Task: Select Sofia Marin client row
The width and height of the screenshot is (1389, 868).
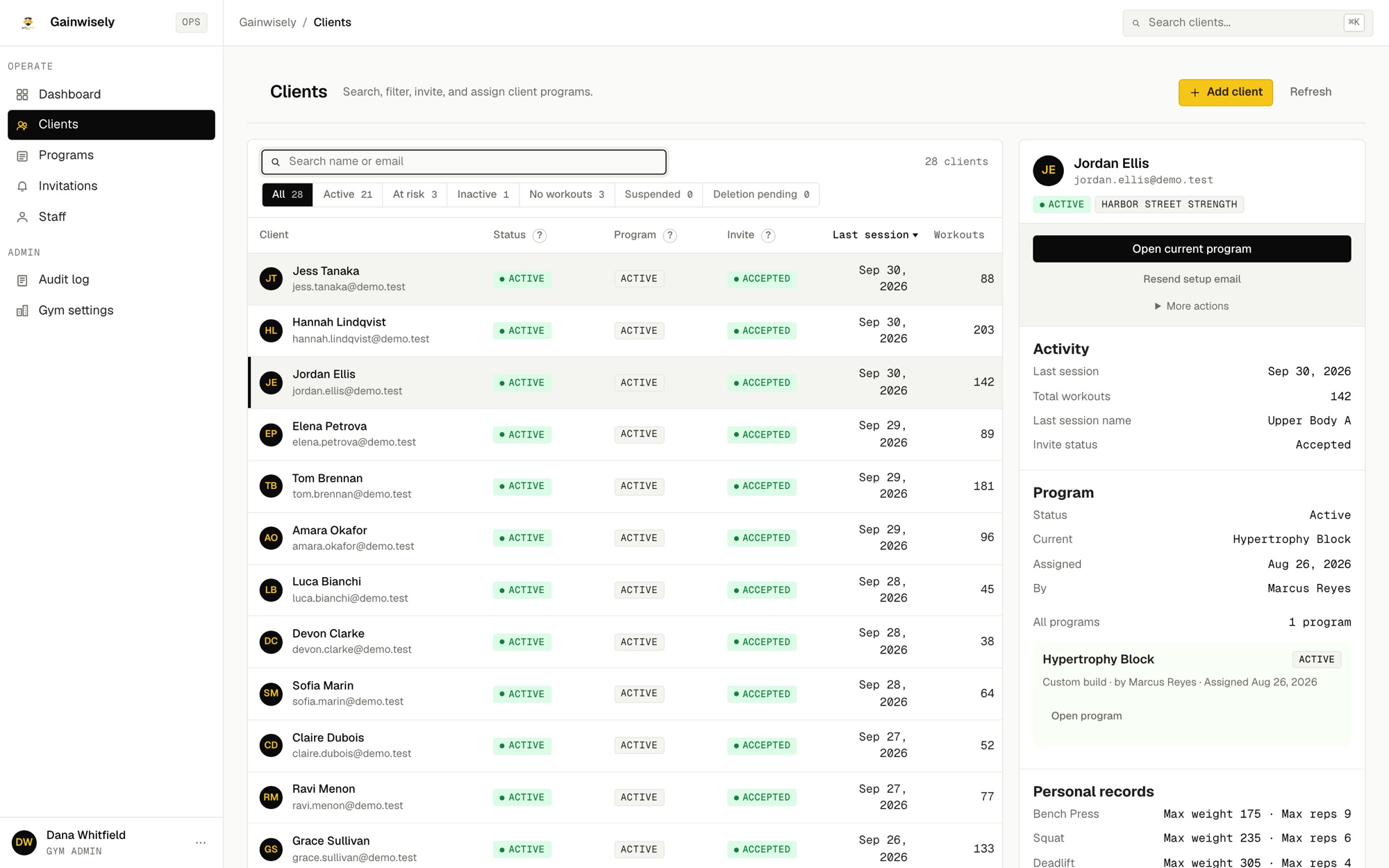Action: [625, 694]
